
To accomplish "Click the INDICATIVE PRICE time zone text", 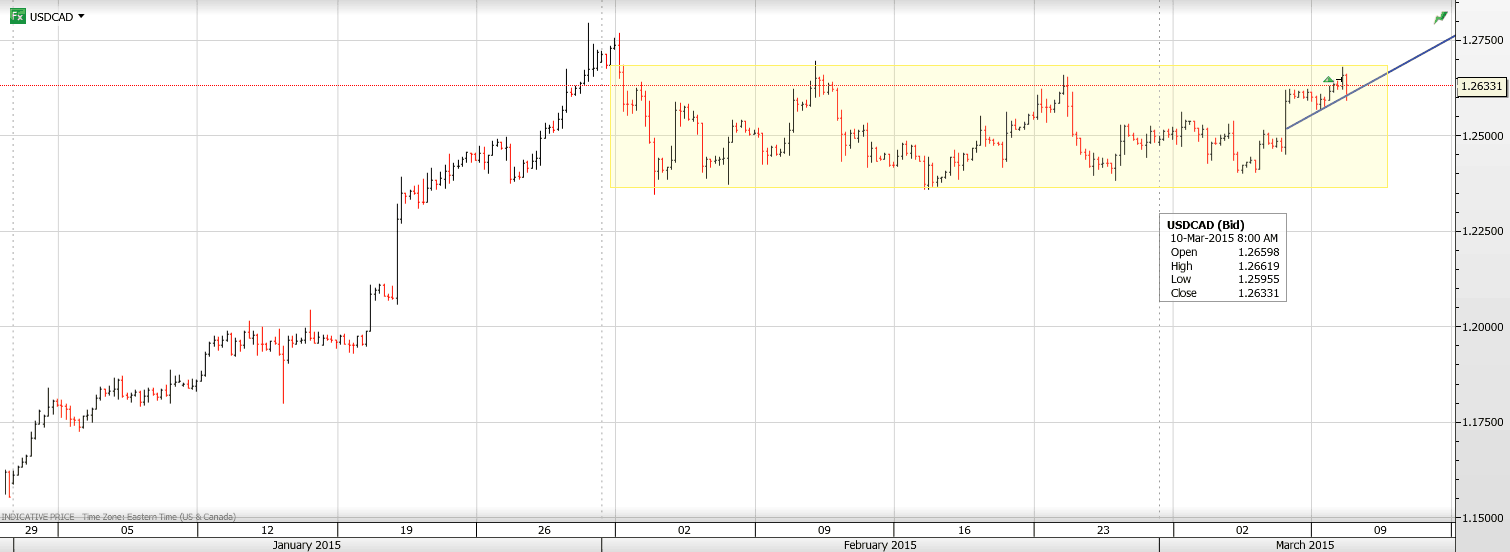I will click(118, 517).
